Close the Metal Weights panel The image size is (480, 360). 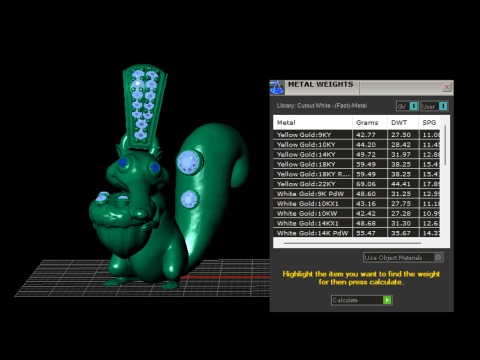447,87
